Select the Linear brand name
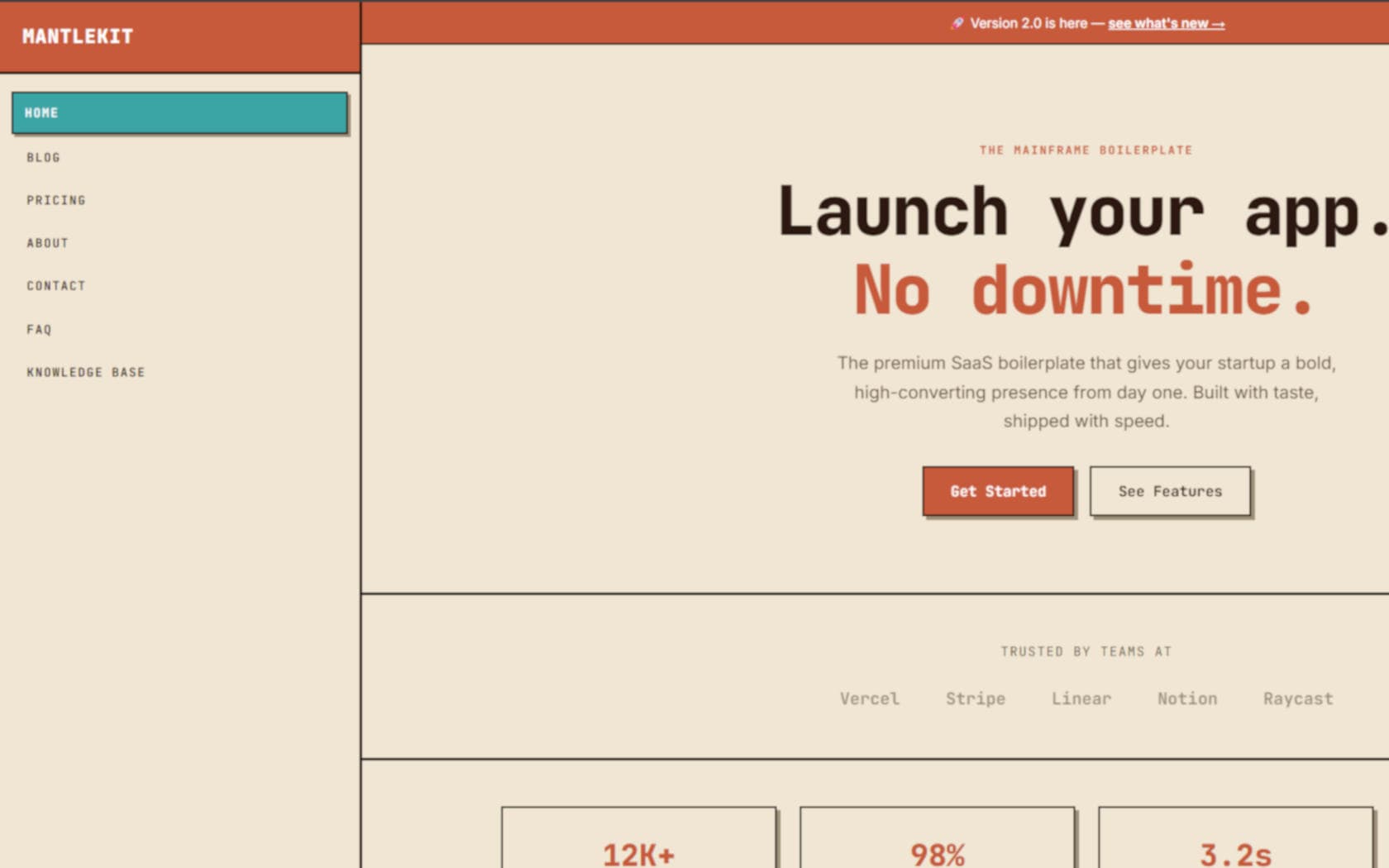Image resolution: width=1389 pixels, height=868 pixels. pos(1081,699)
